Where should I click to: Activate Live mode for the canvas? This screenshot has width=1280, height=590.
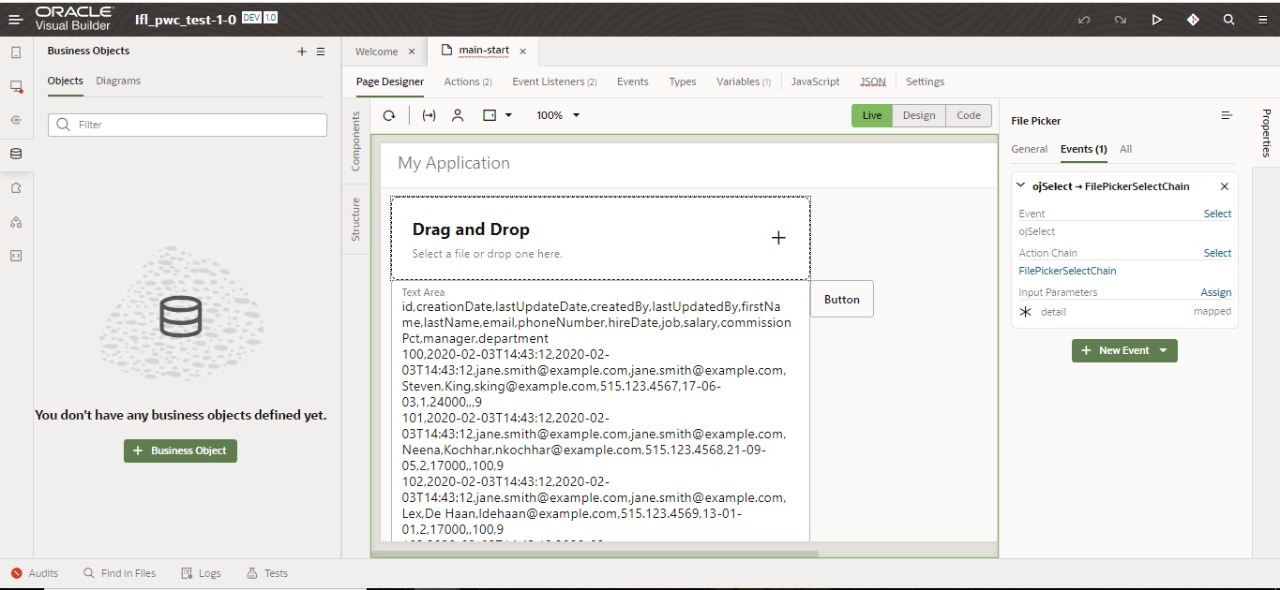[x=871, y=115]
